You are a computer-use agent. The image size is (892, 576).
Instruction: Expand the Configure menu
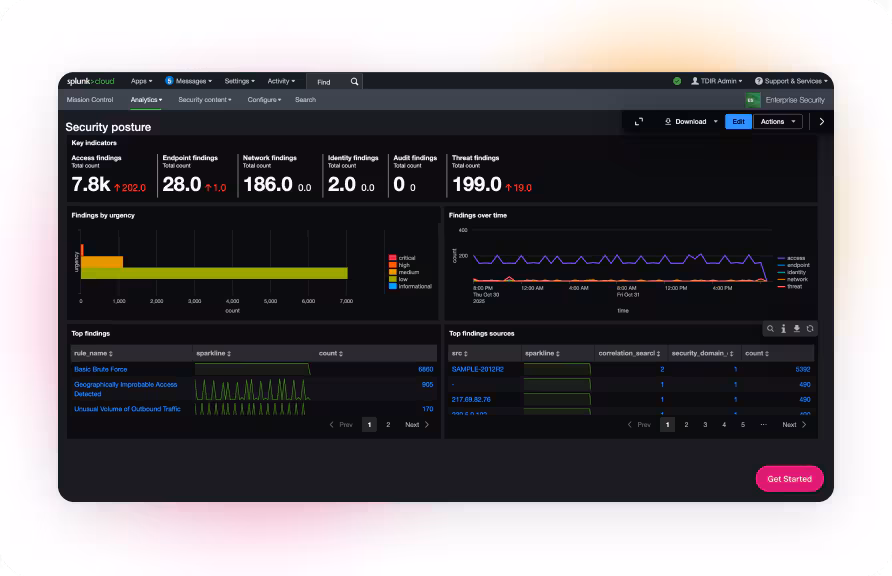pyautogui.click(x=264, y=100)
